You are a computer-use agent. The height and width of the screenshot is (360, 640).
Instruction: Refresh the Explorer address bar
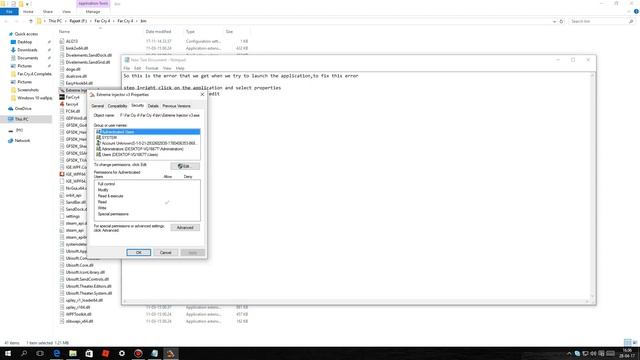pyautogui.click(x=561, y=21)
